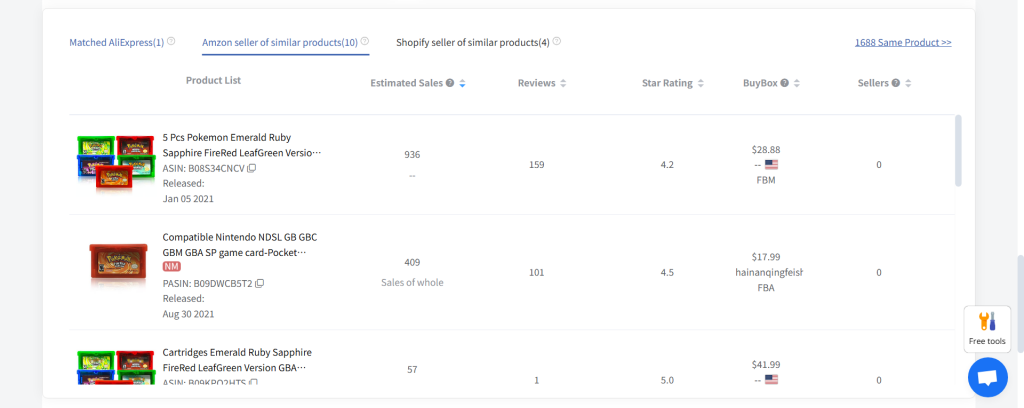Click the FBM fulfillment label
Image resolution: width=1024 pixels, height=408 pixels.
[x=766, y=180]
